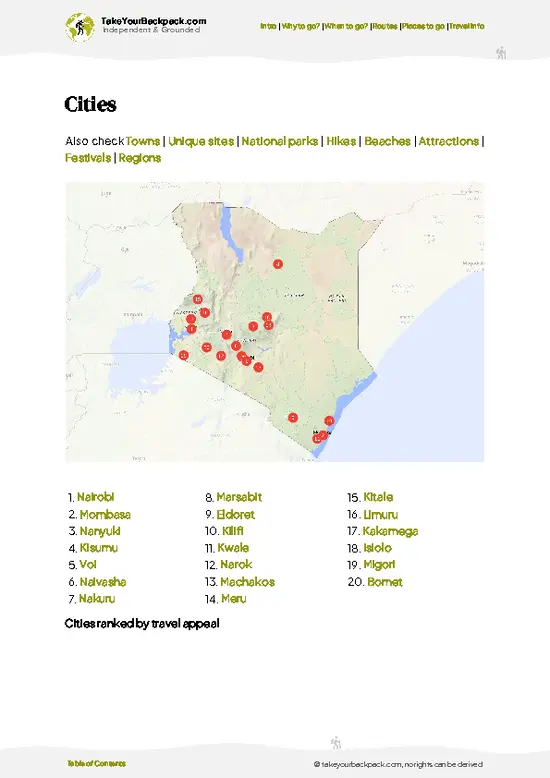The image size is (550, 778).
Task: Open the Routes header navigation link
Action: 385,26
